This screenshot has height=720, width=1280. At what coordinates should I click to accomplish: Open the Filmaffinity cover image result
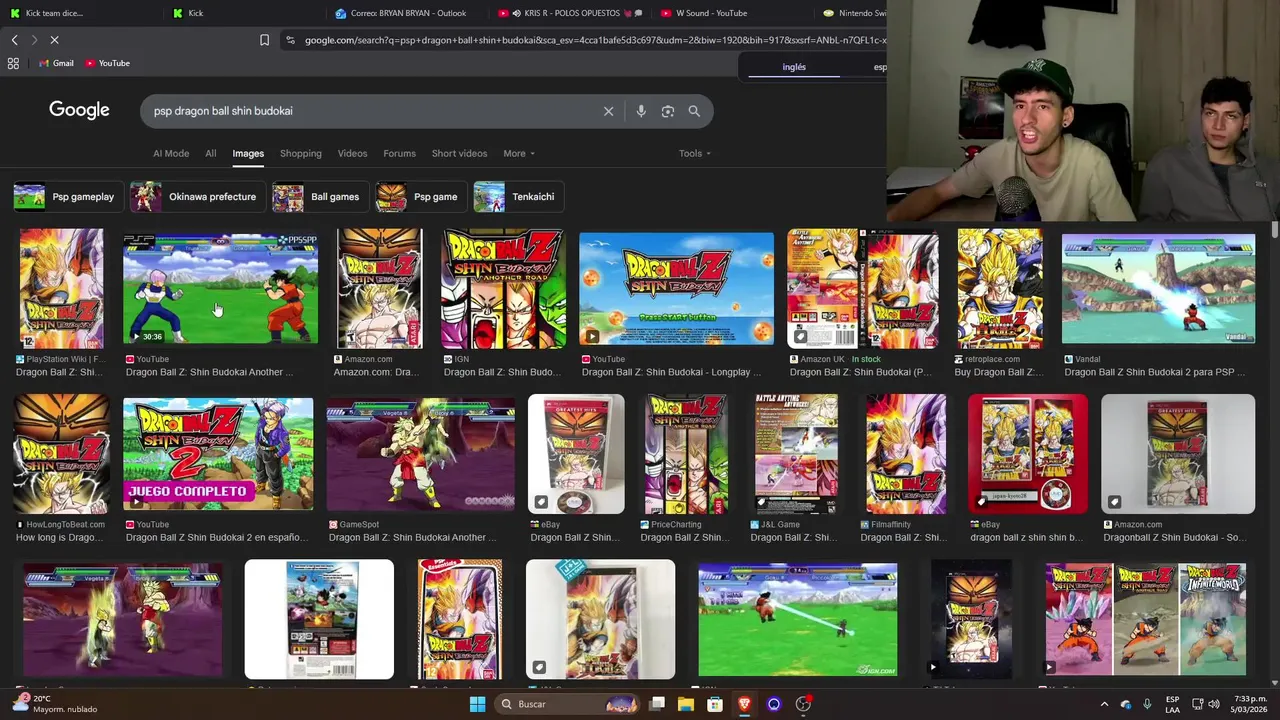tap(905, 453)
